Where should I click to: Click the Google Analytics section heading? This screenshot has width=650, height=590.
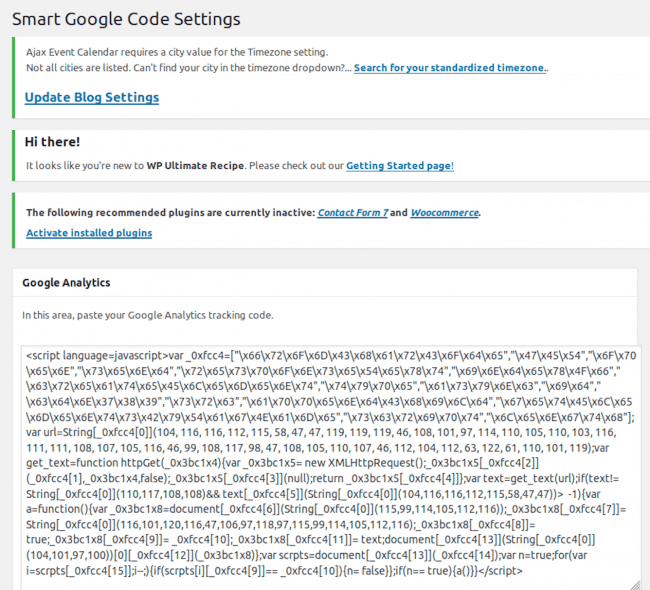pyautogui.click(x=66, y=282)
